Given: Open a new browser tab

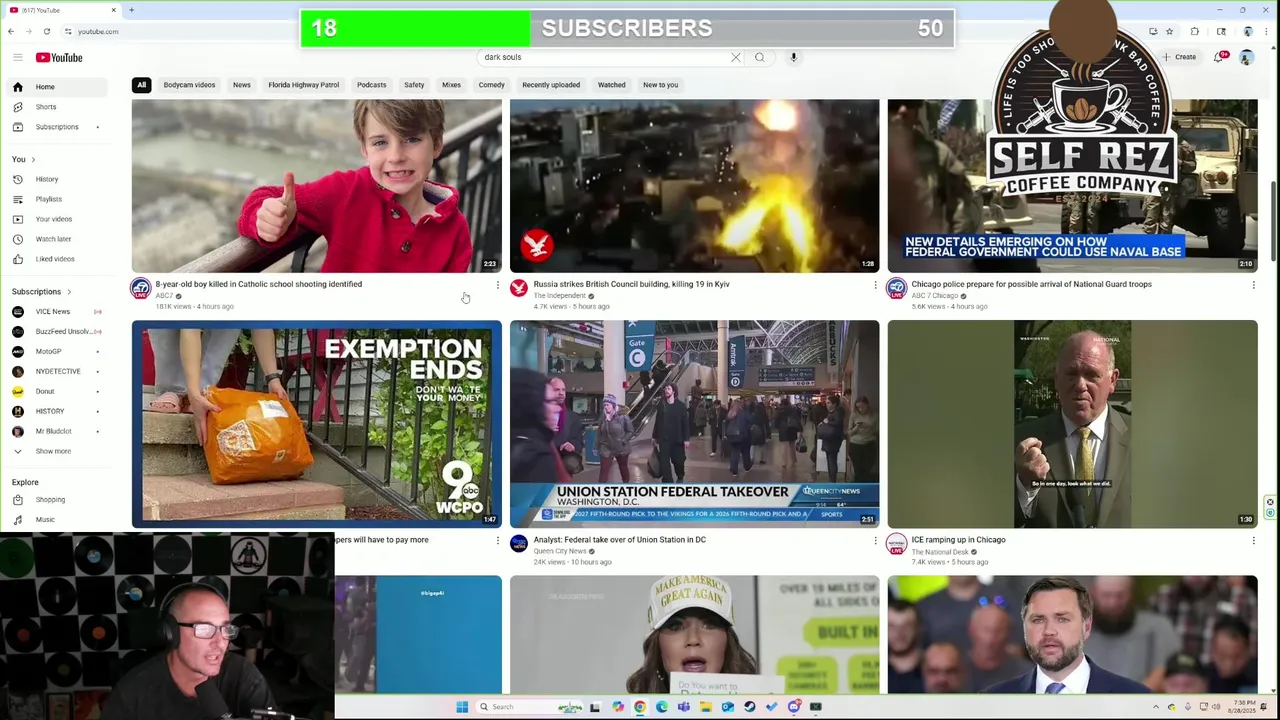Looking at the screenshot, I should (131, 10).
